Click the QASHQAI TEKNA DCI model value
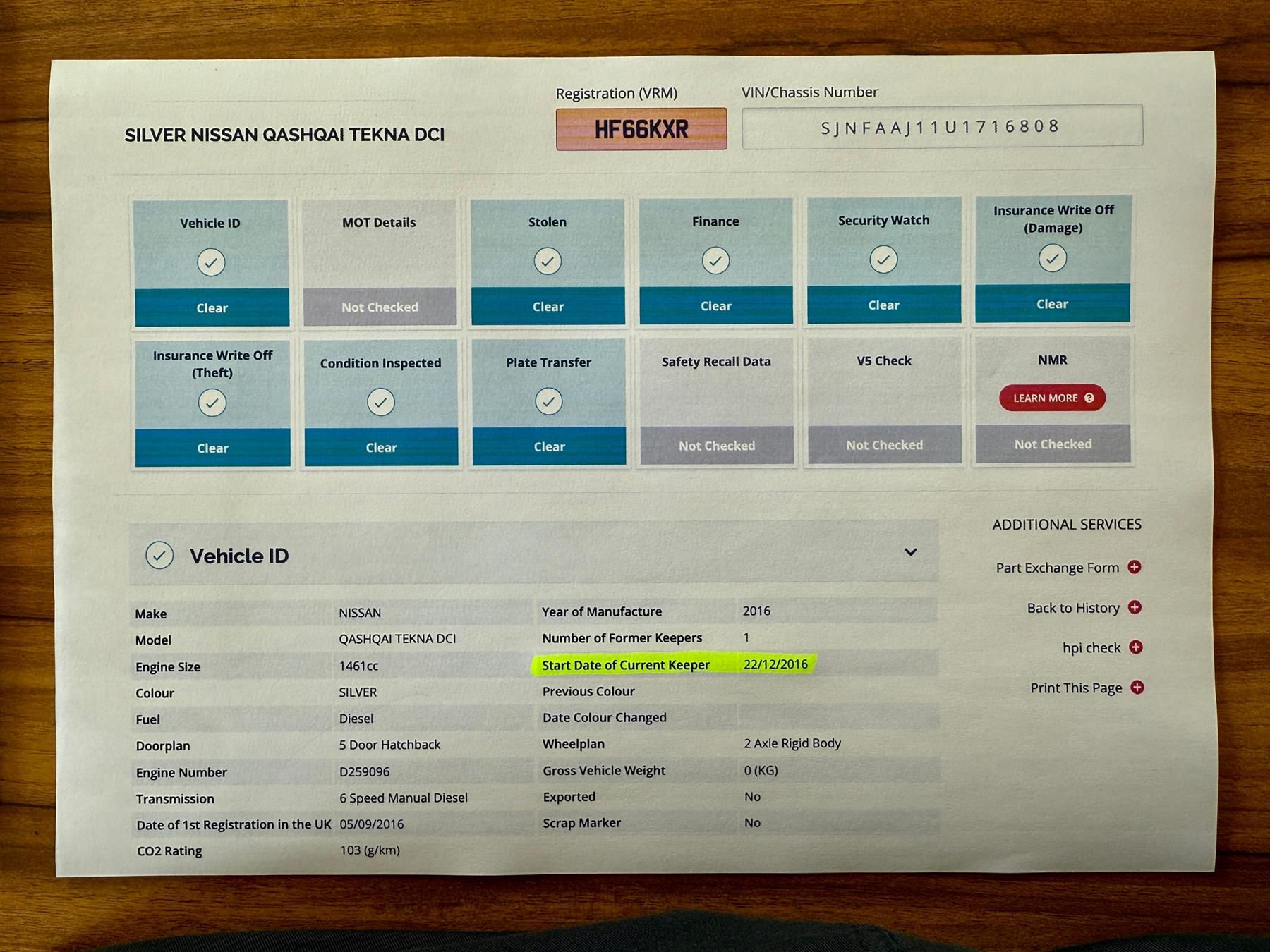The image size is (1270, 952). (397, 639)
